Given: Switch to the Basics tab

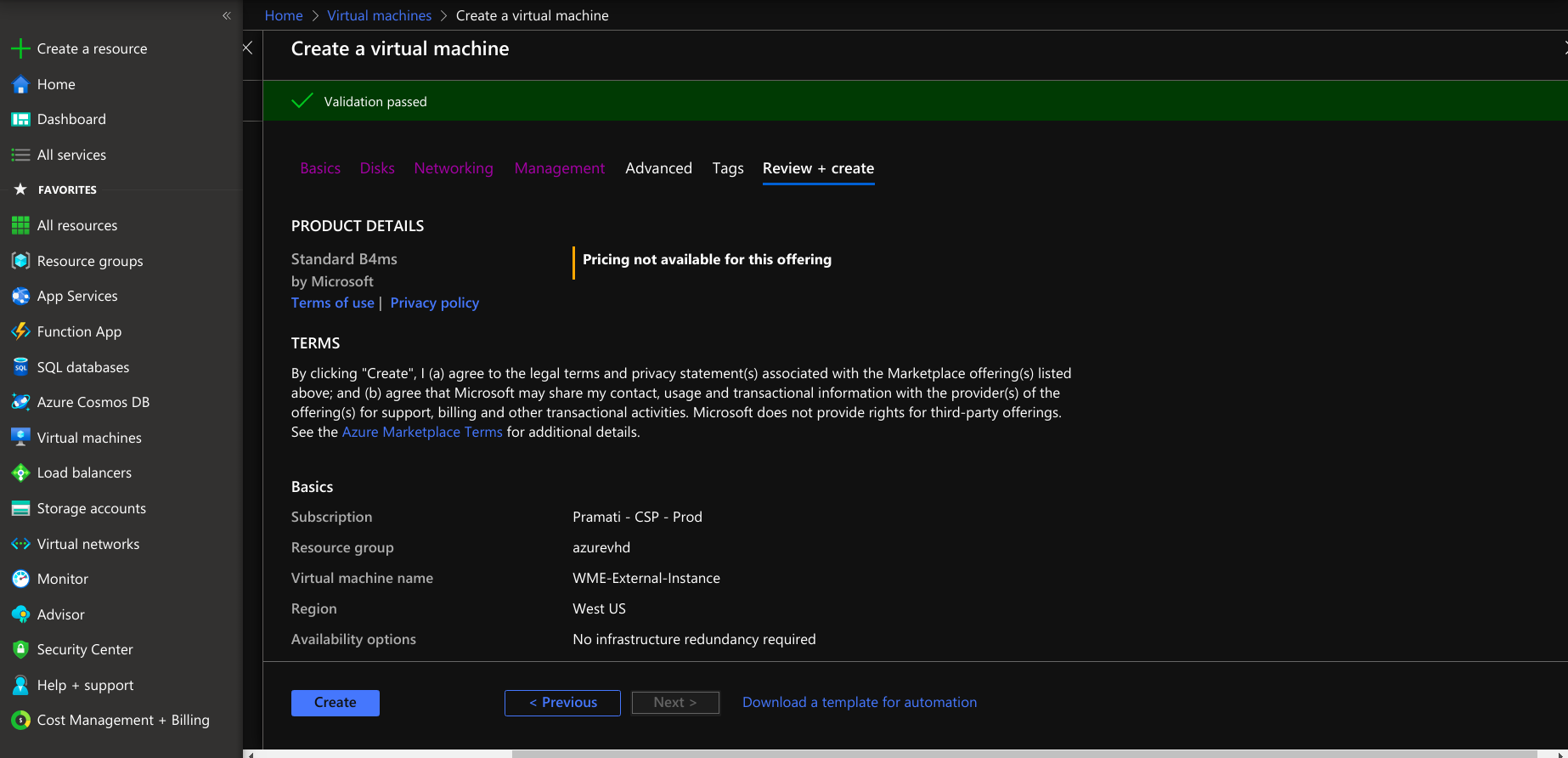Looking at the screenshot, I should click(320, 168).
